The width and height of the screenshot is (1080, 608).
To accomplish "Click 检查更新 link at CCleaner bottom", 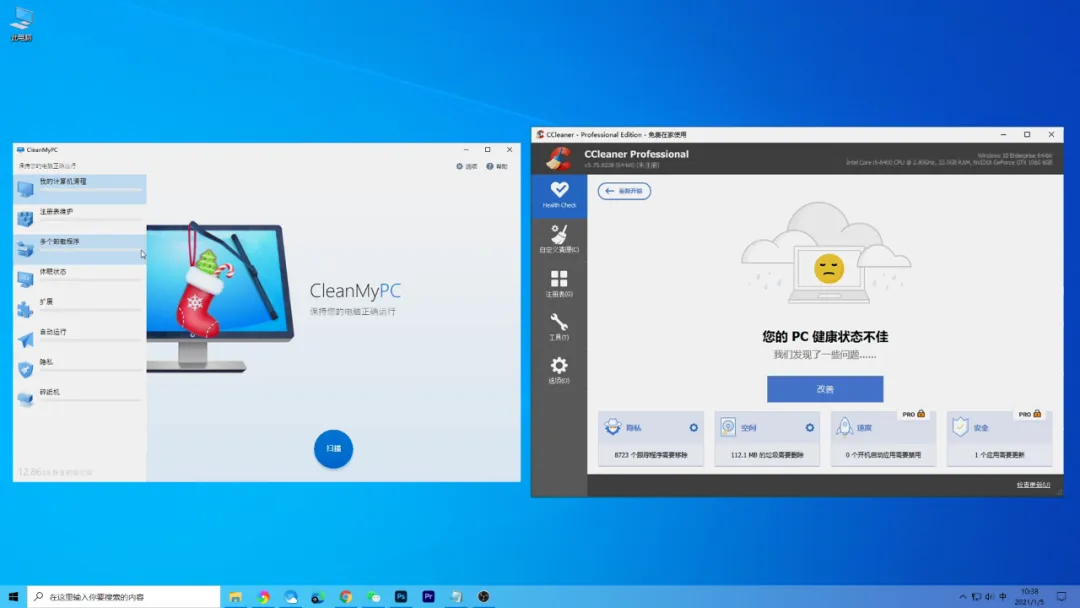I will 1033,485.
